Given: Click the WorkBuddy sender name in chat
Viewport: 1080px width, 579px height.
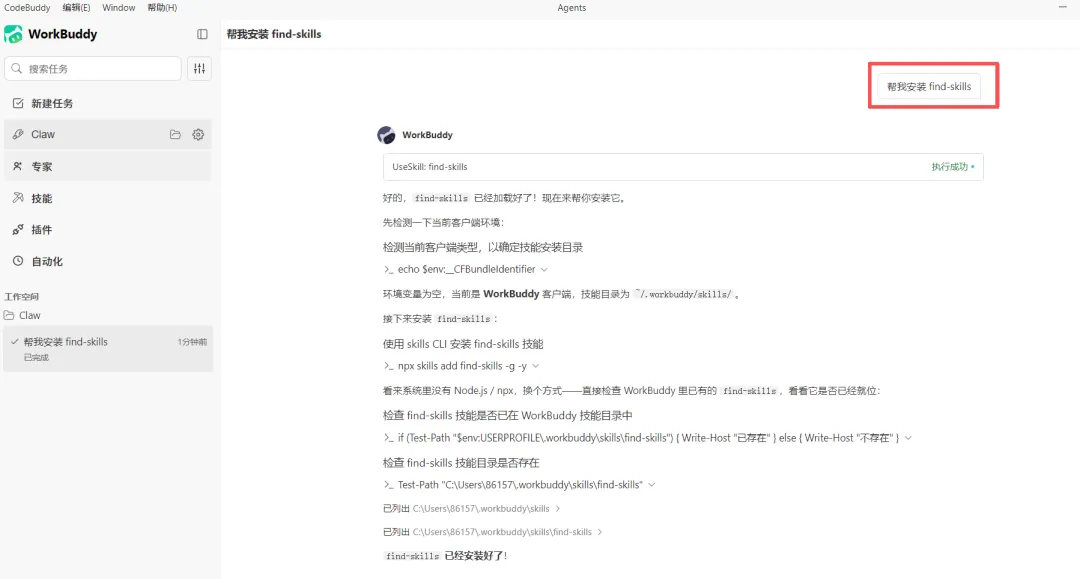Looking at the screenshot, I should (427, 135).
